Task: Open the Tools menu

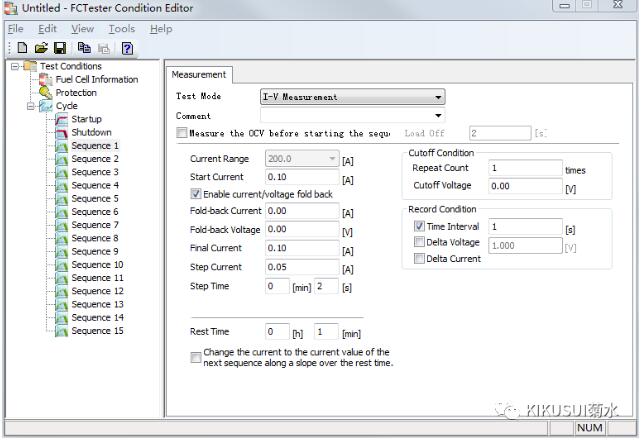Action: tap(122, 29)
